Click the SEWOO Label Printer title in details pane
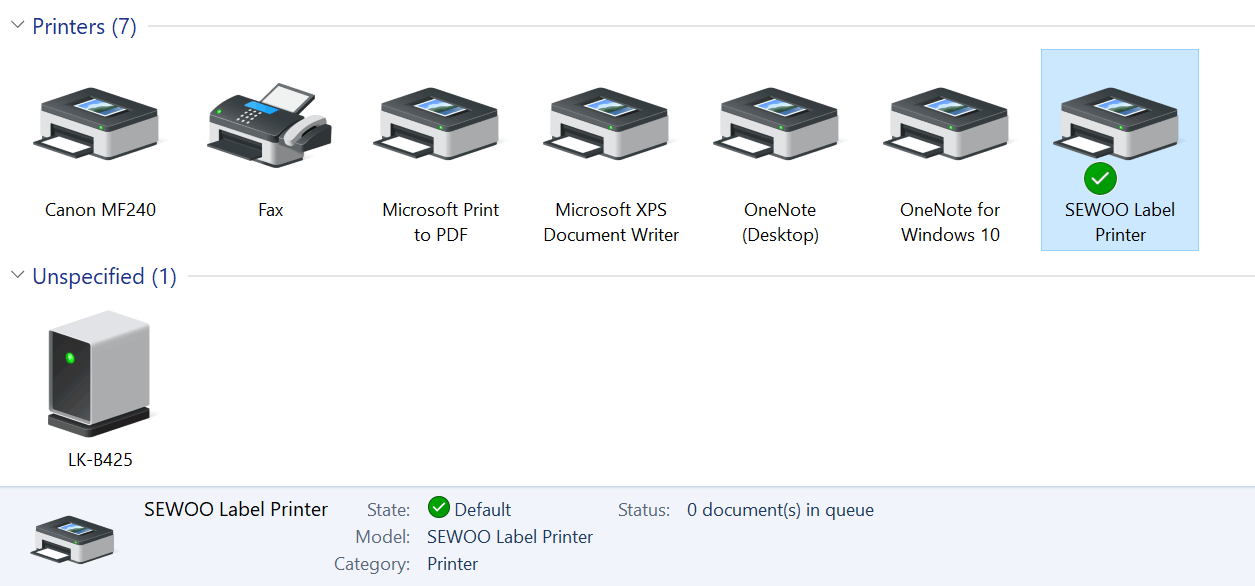1255x586 pixels. (x=236, y=509)
